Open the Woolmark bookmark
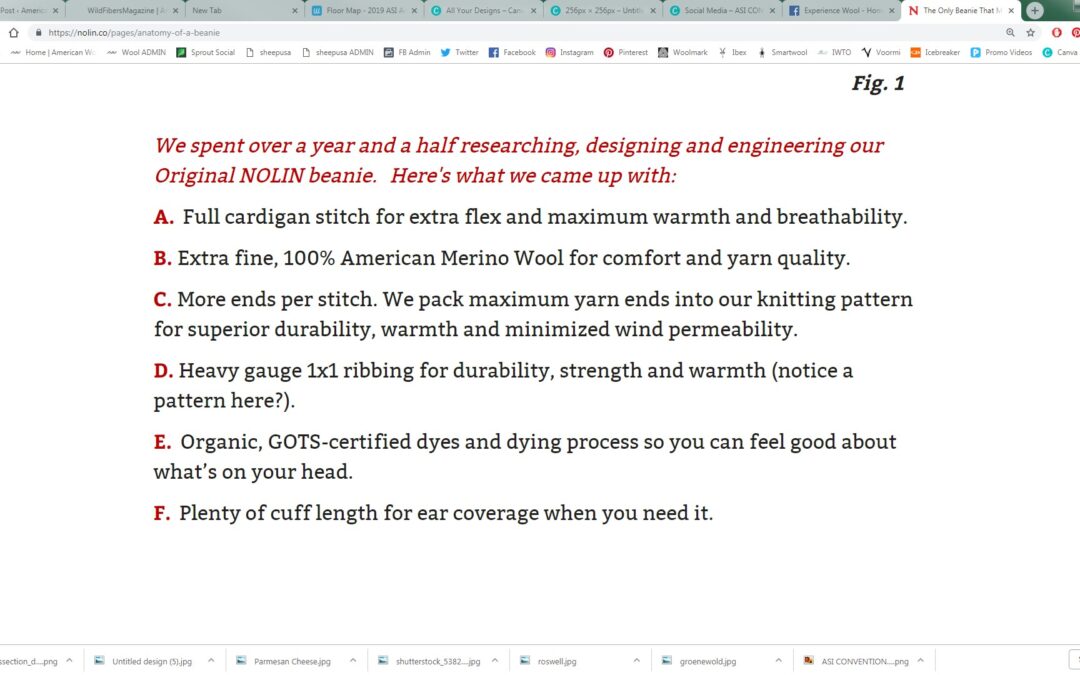This screenshot has height=675, width=1080. click(683, 52)
